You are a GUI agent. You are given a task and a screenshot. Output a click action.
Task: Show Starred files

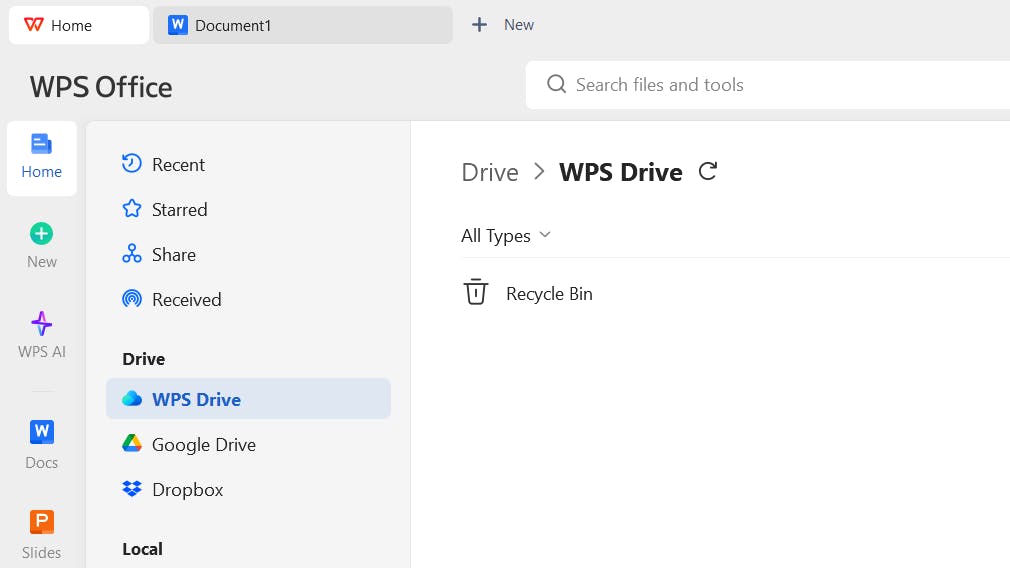pos(248,210)
